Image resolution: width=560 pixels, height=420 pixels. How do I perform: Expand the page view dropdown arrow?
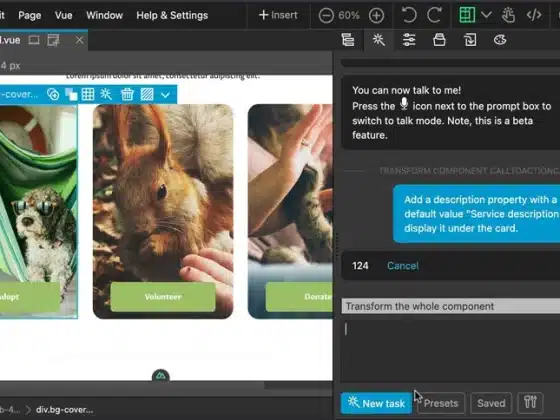pyautogui.click(x=486, y=15)
